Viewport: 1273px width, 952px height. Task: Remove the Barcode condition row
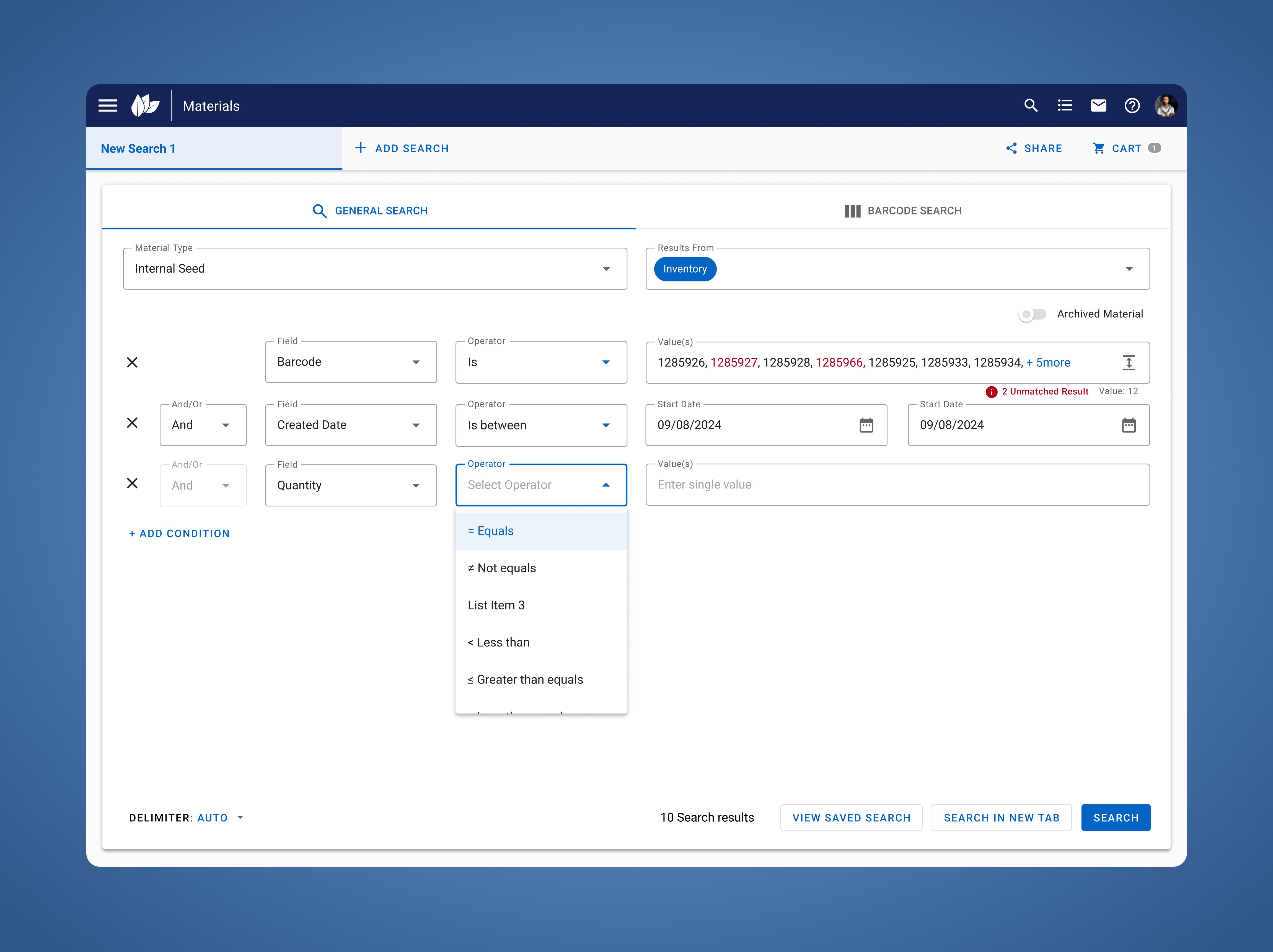click(132, 363)
